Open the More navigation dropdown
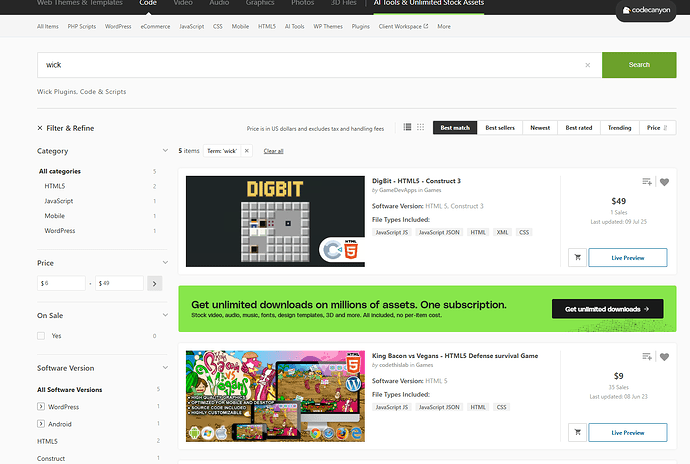The height and width of the screenshot is (464, 690). tap(444, 26)
